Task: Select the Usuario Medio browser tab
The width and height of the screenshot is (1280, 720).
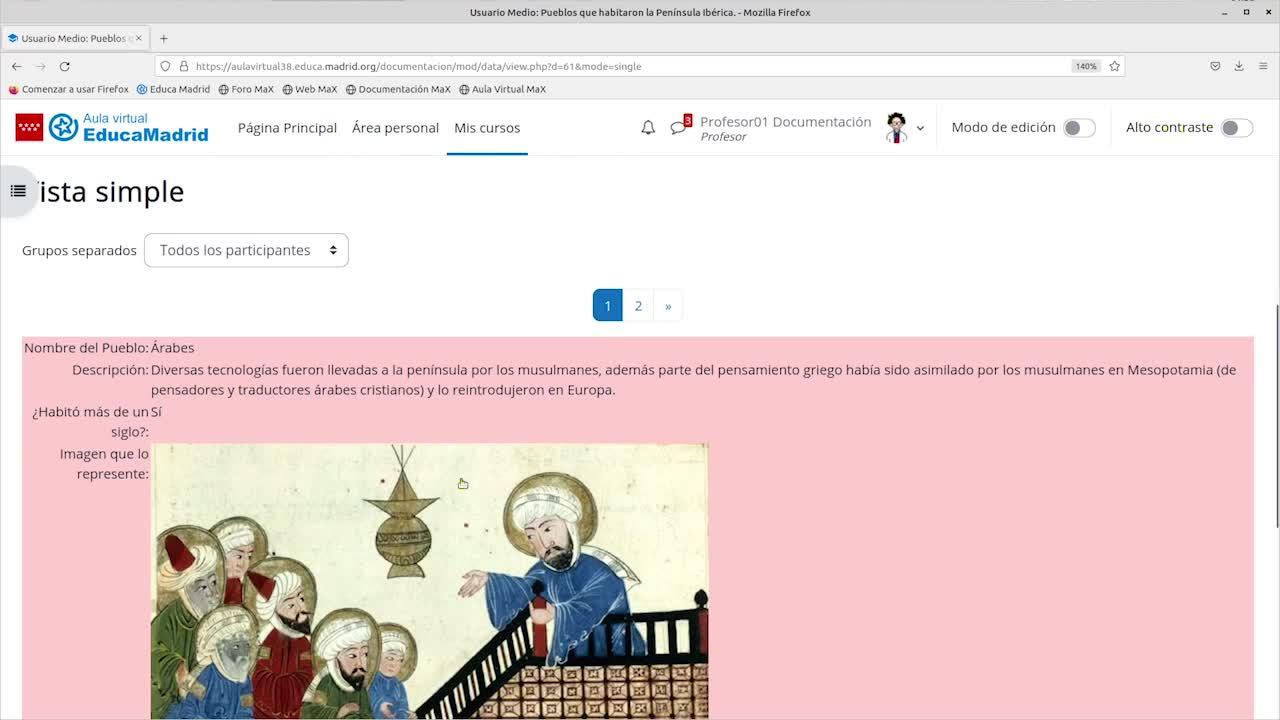Action: click(x=75, y=38)
